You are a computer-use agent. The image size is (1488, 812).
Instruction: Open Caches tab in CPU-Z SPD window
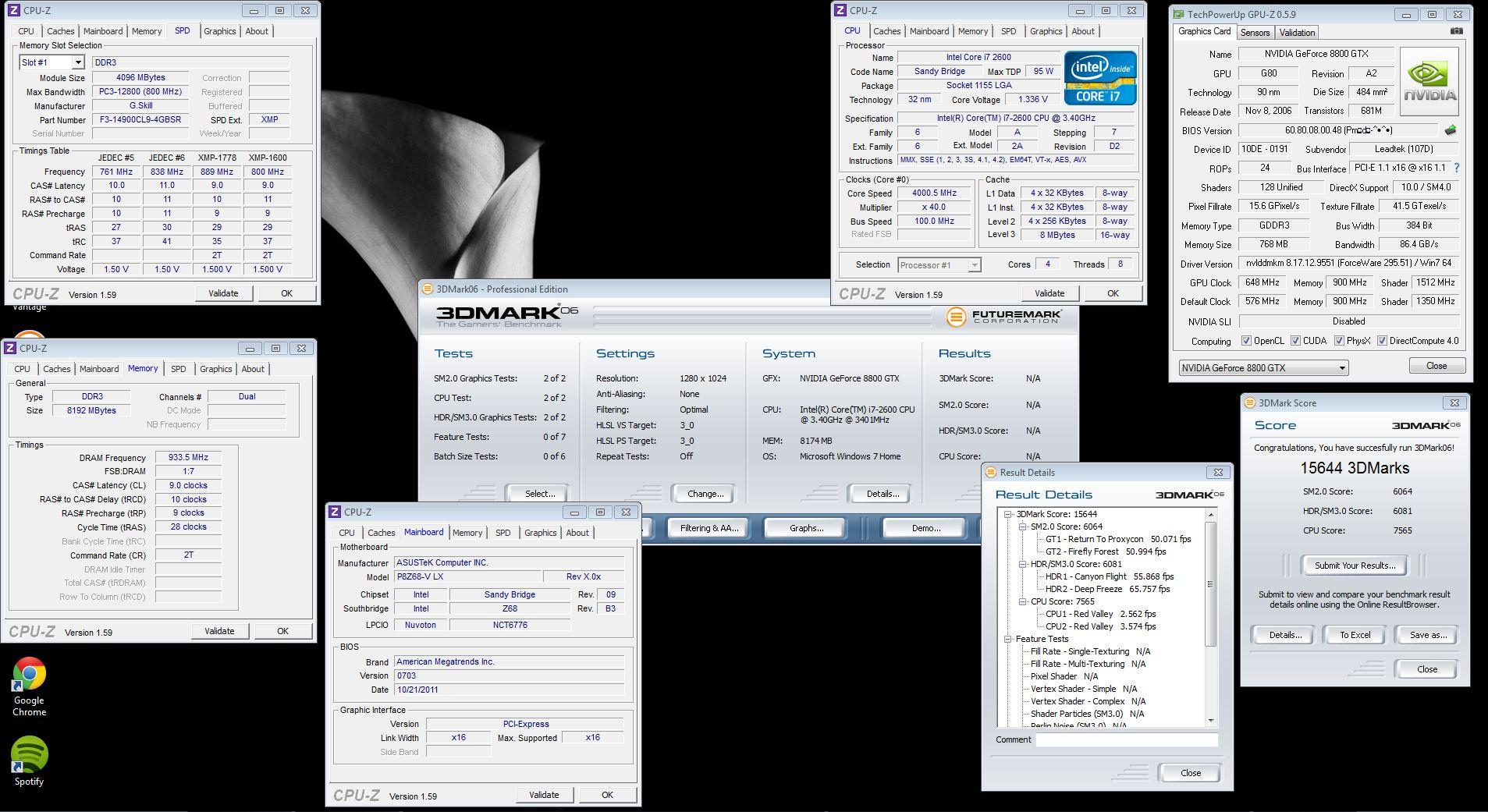point(60,31)
